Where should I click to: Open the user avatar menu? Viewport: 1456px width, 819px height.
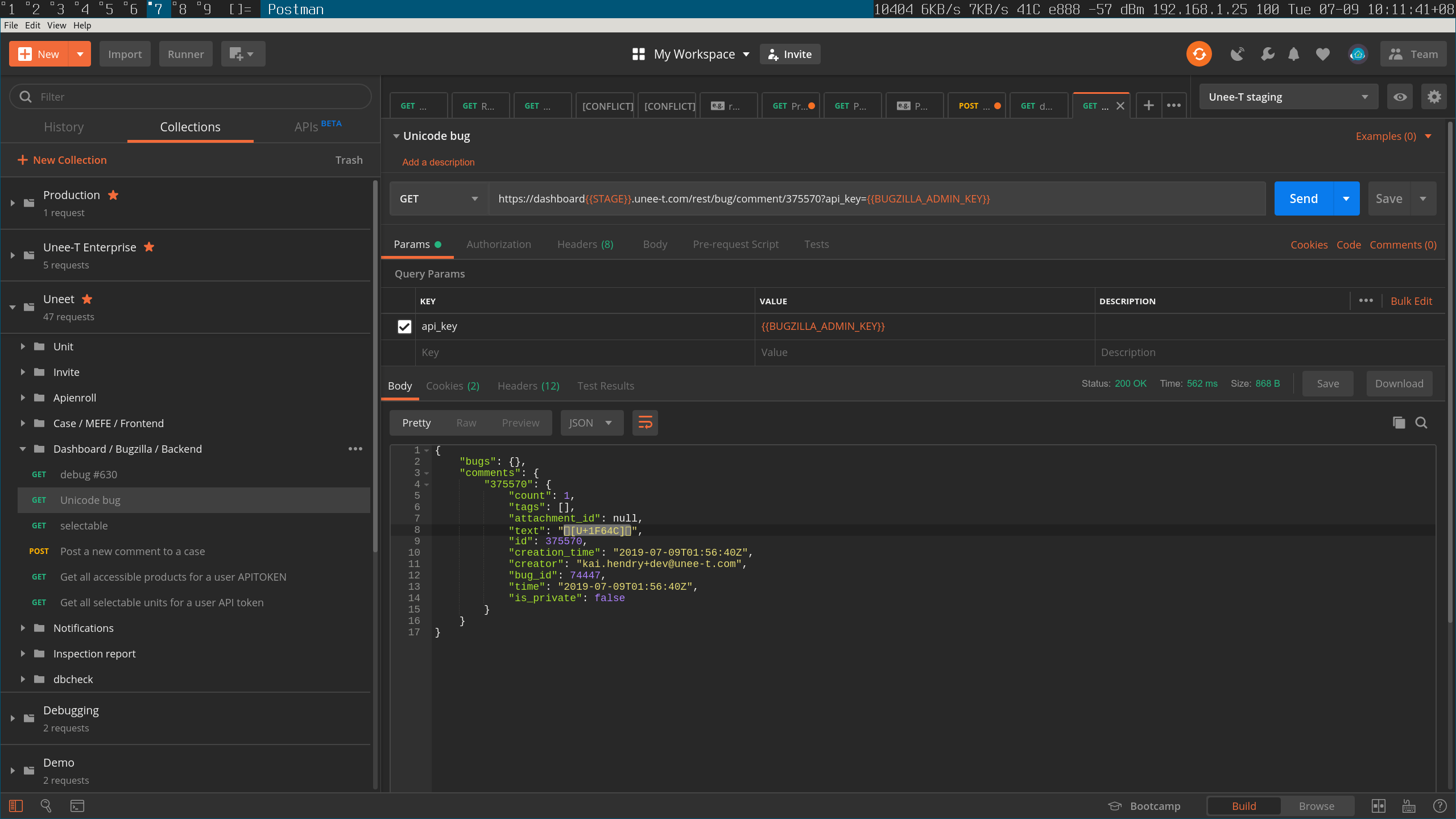point(1358,54)
